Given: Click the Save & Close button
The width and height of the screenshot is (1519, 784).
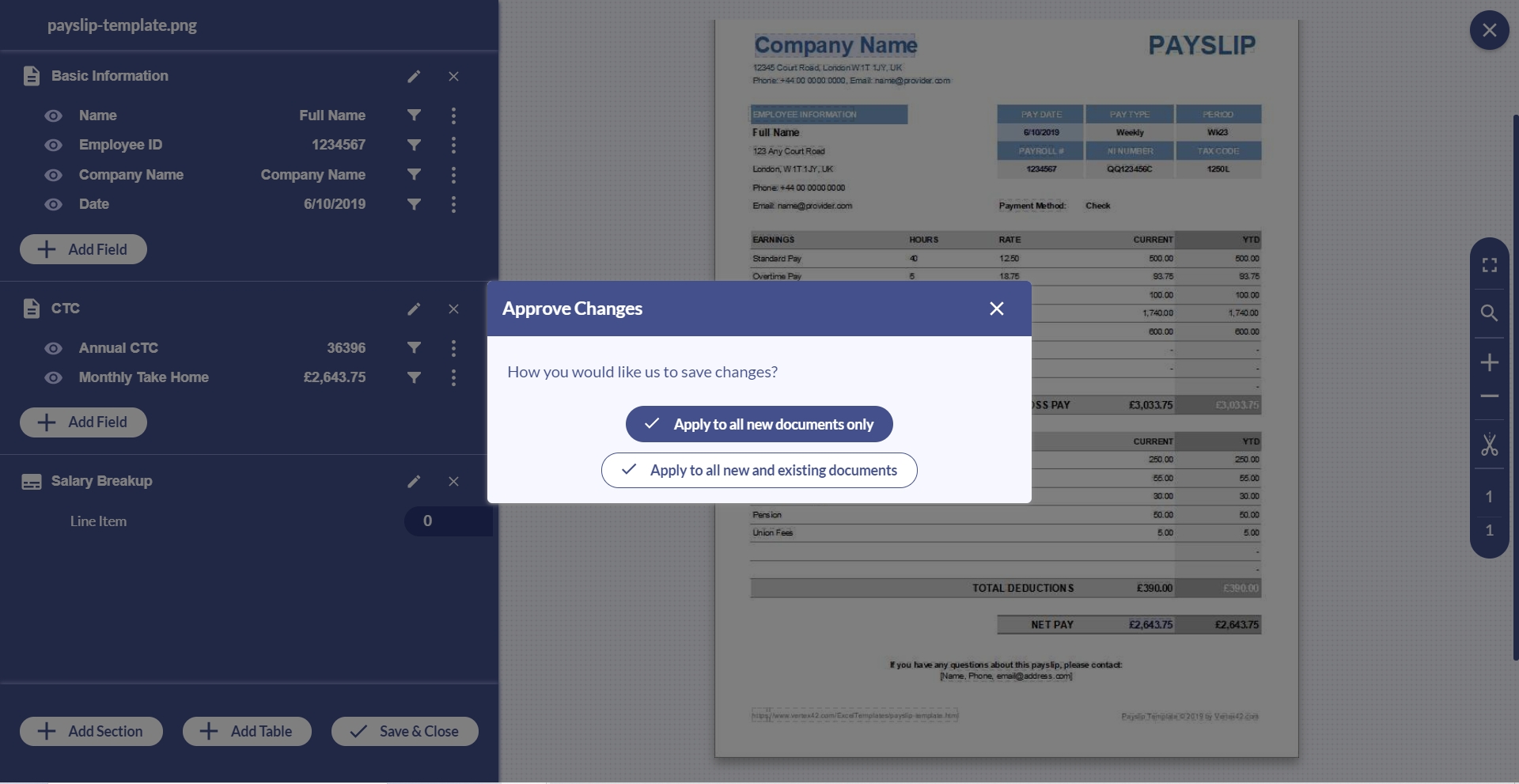Looking at the screenshot, I should (404, 731).
